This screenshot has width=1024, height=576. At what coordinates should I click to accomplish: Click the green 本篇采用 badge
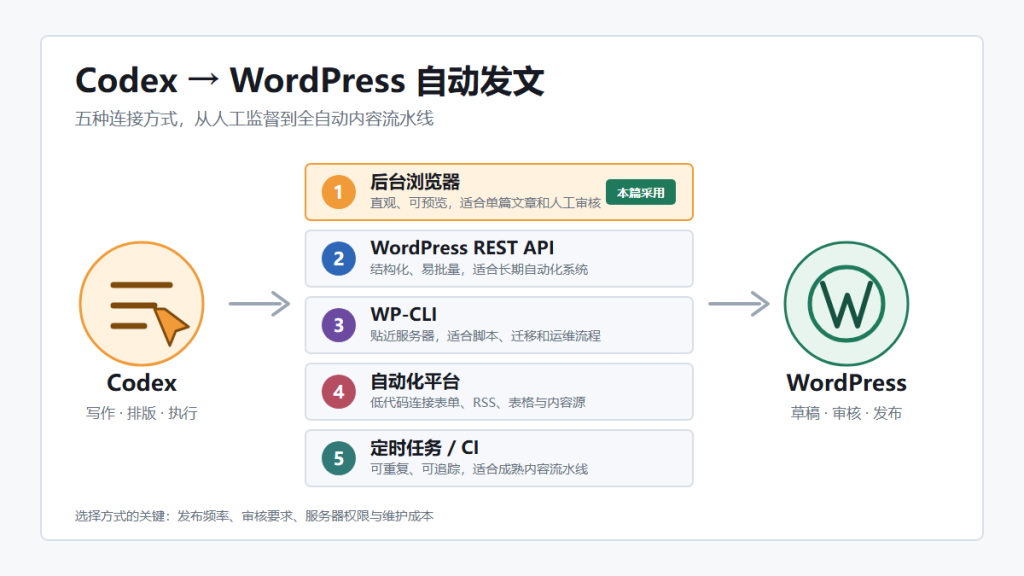pos(641,193)
